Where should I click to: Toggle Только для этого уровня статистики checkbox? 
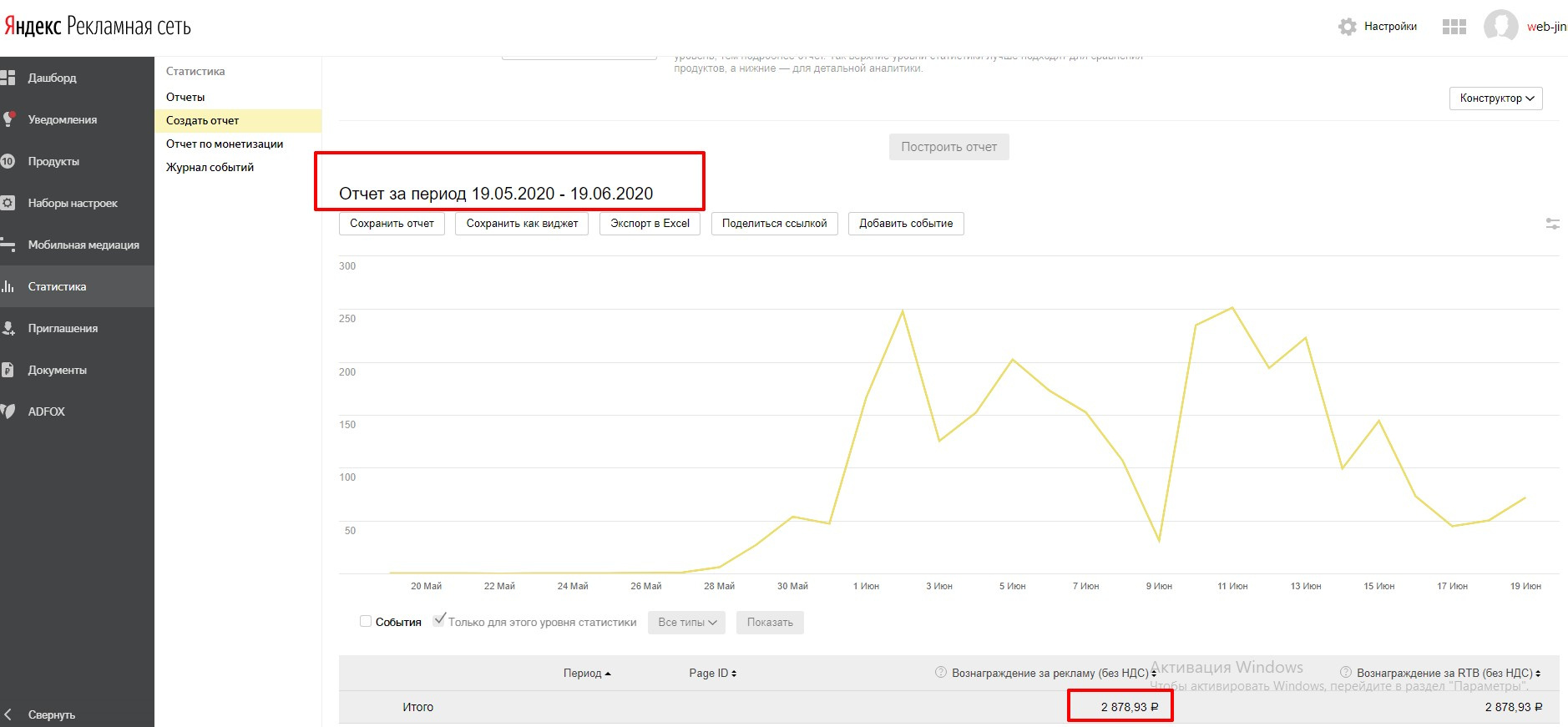pyautogui.click(x=439, y=620)
